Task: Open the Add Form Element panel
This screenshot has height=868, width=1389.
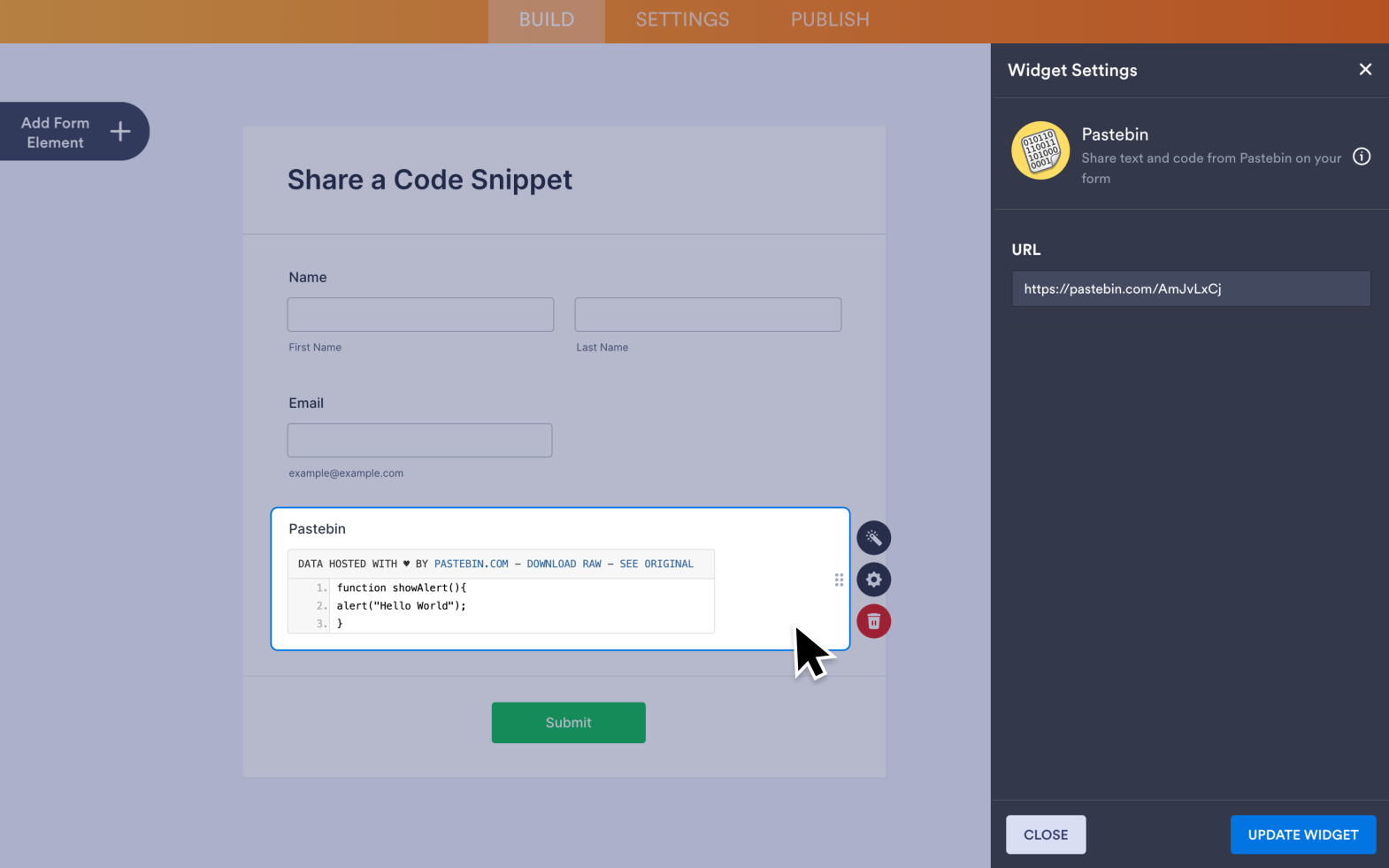Action: [x=74, y=132]
